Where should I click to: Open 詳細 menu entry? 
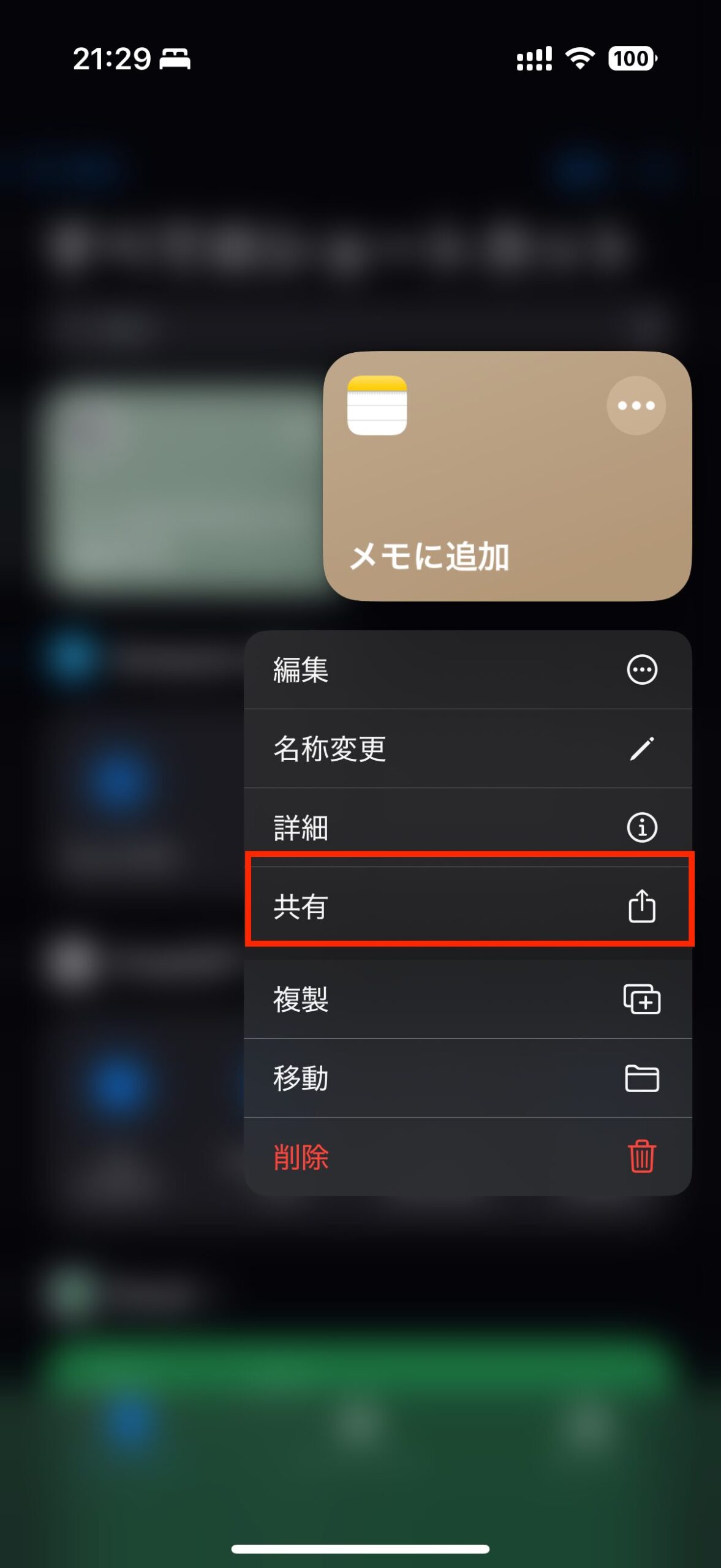468,827
